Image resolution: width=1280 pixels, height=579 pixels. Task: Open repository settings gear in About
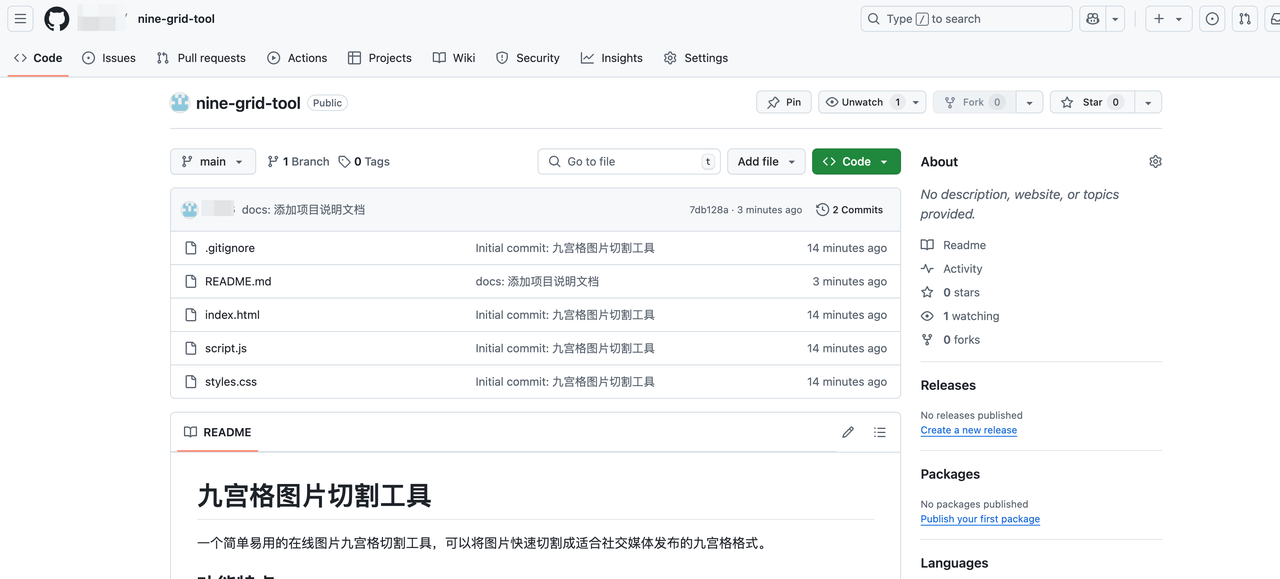tap(1155, 162)
